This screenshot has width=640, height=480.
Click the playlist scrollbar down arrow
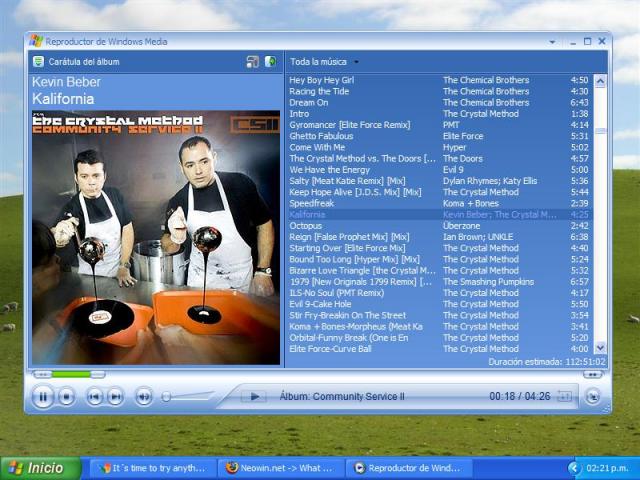pyautogui.click(x=600, y=348)
